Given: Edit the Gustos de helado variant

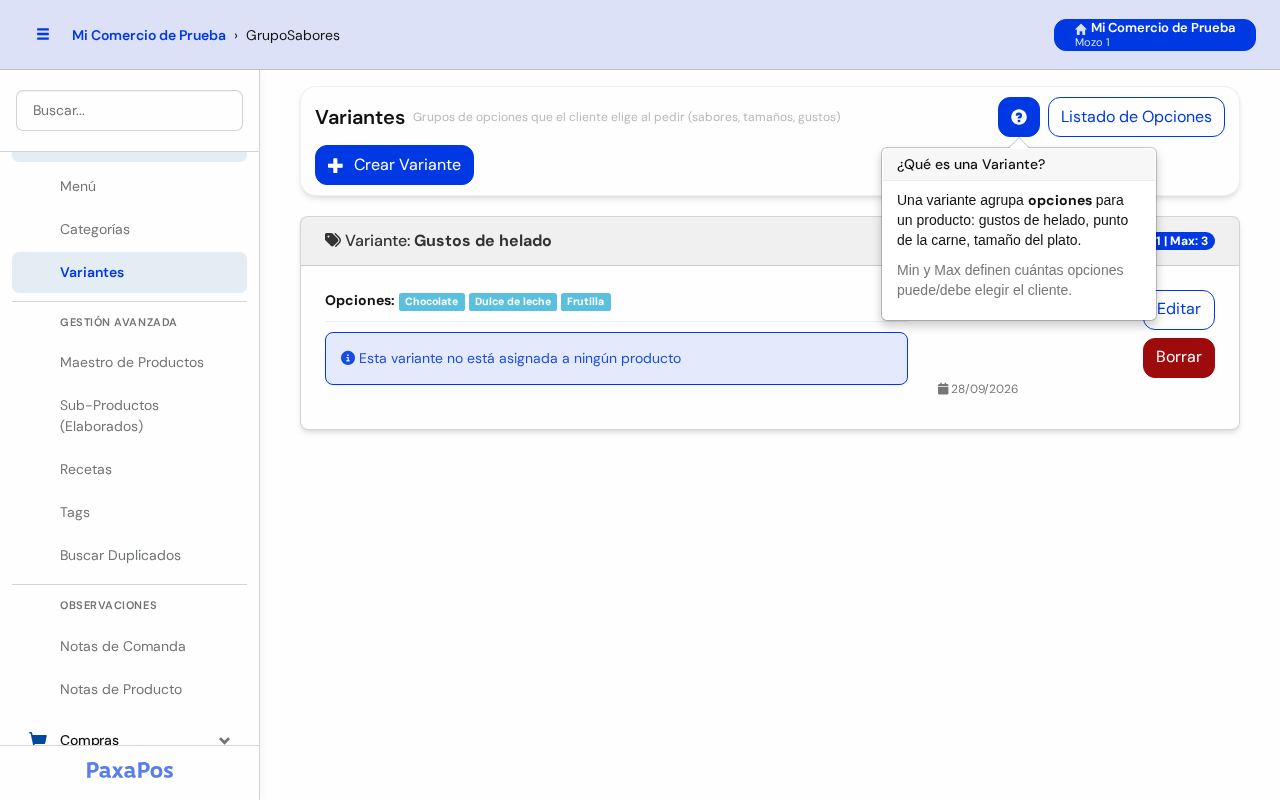Looking at the screenshot, I should click(x=1179, y=310).
